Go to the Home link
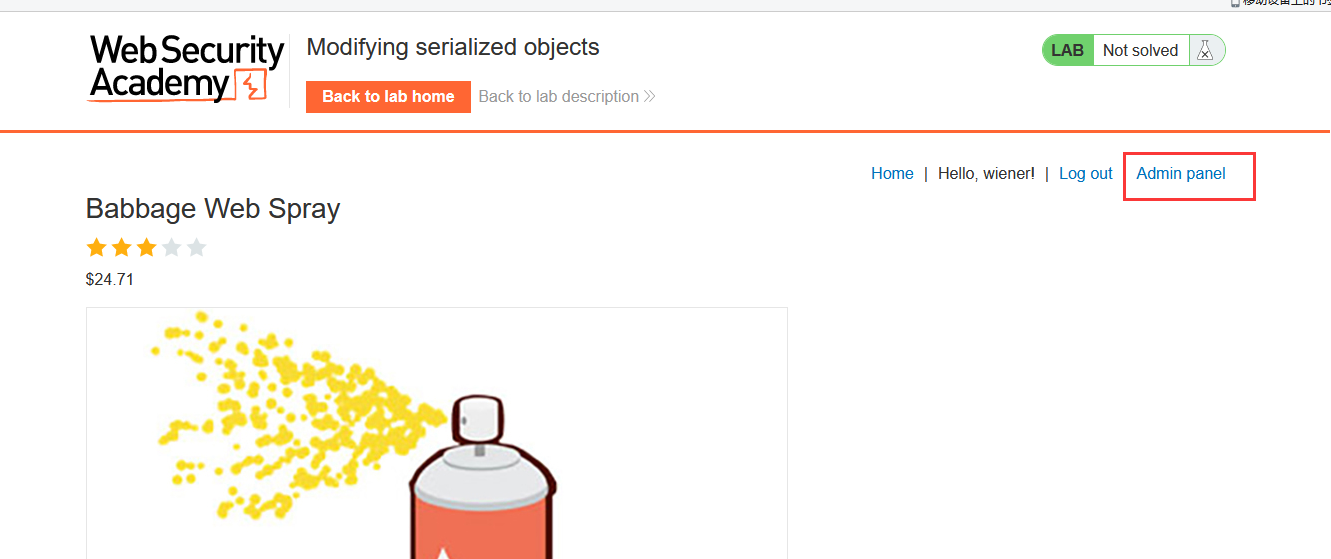 (892, 174)
